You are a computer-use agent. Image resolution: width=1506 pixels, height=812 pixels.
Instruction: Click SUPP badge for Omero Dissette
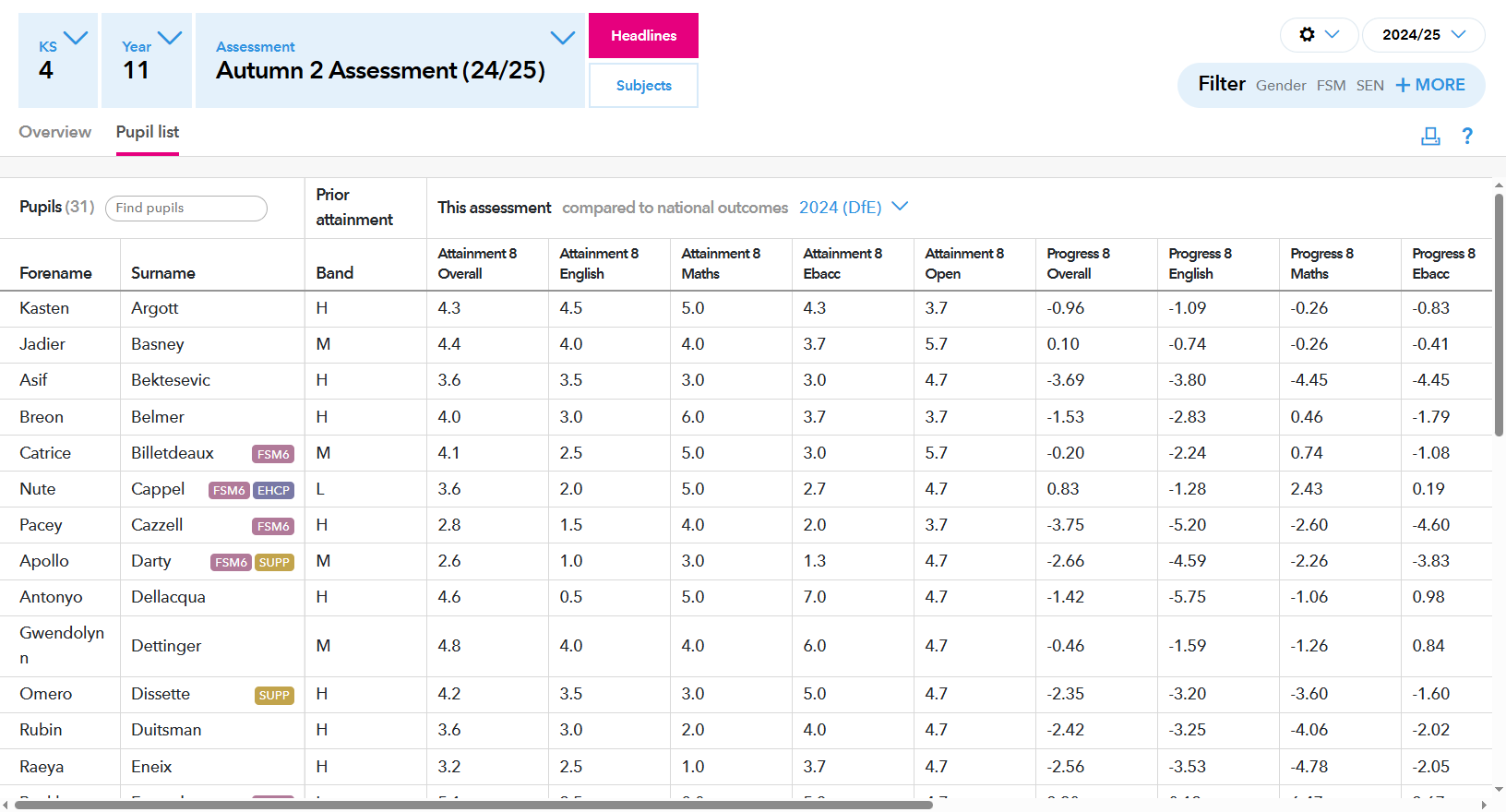coord(274,695)
